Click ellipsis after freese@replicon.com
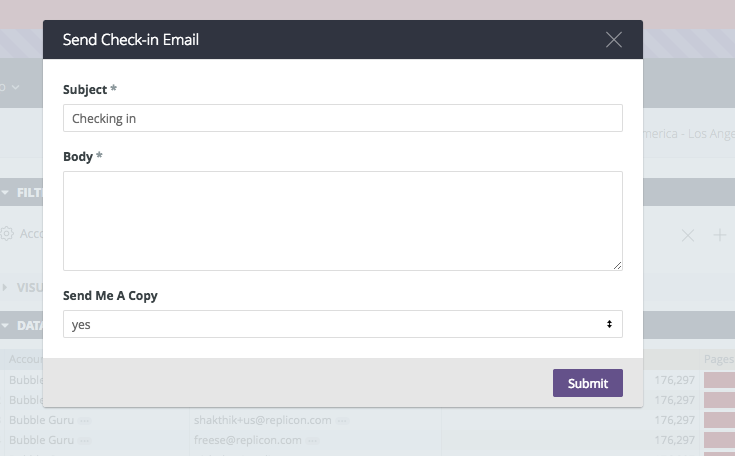735x456 pixels. point(313,441)
